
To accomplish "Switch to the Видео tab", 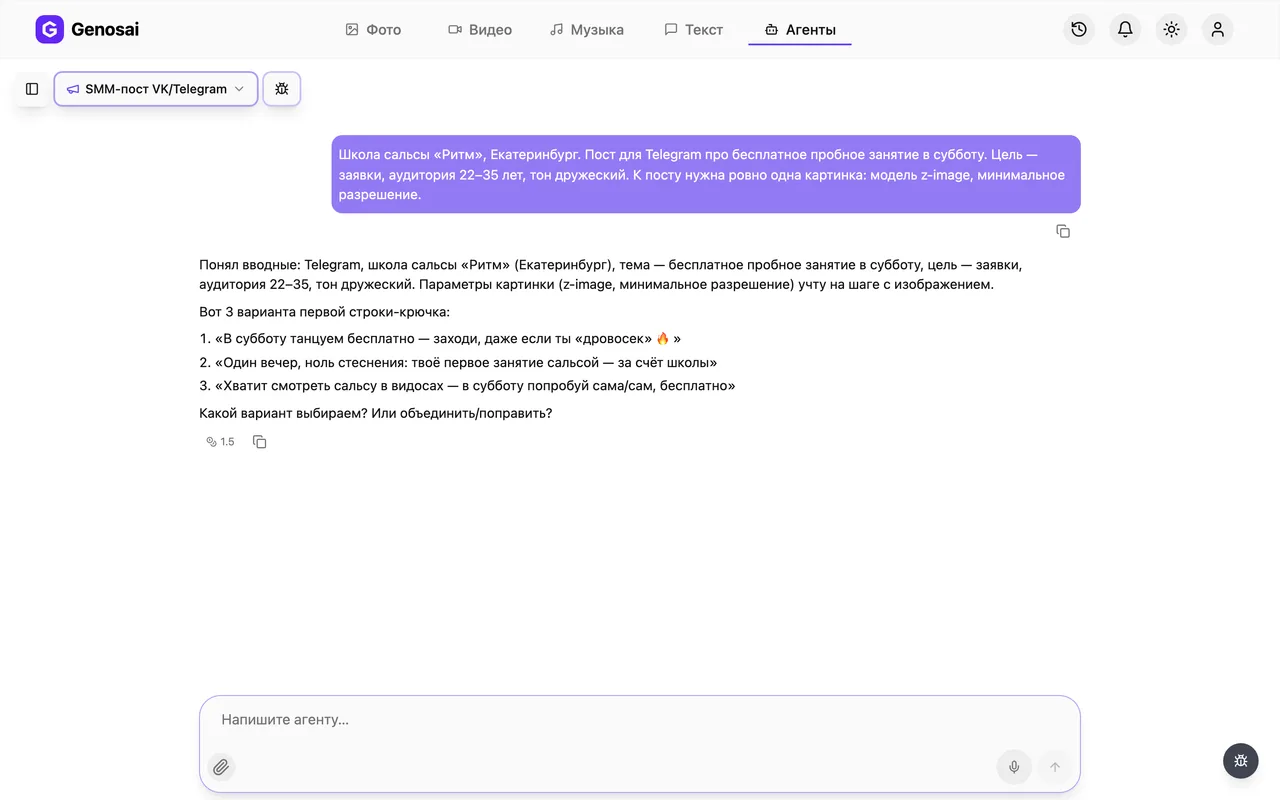I will tap(480, 30).
